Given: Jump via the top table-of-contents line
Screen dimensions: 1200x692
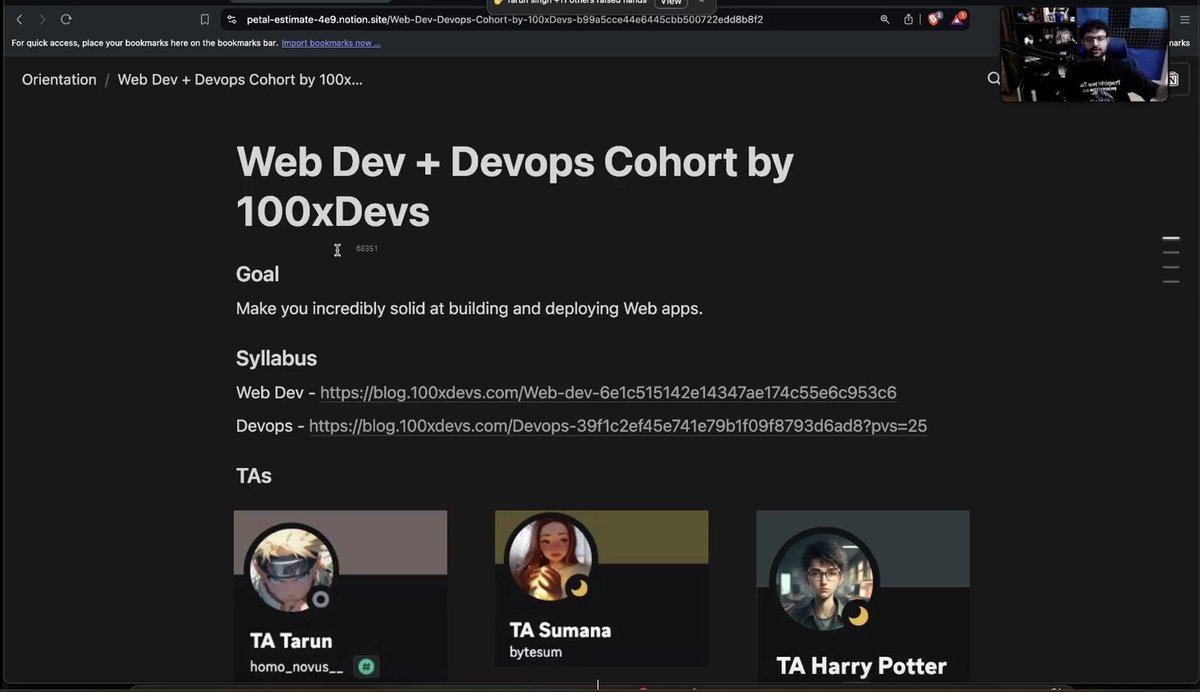Looking at the screenshot, I should click(x=1171, y=238).
